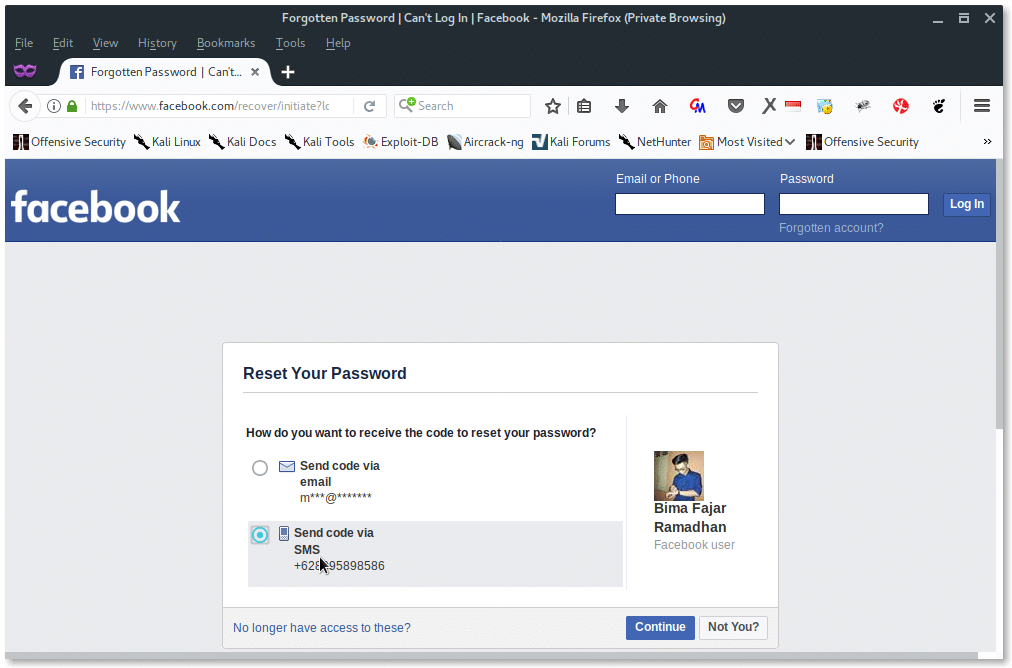Click the GNOME foot extension icon
Viewport: 1012px width, 668px height.
click(x=939, y=106)
